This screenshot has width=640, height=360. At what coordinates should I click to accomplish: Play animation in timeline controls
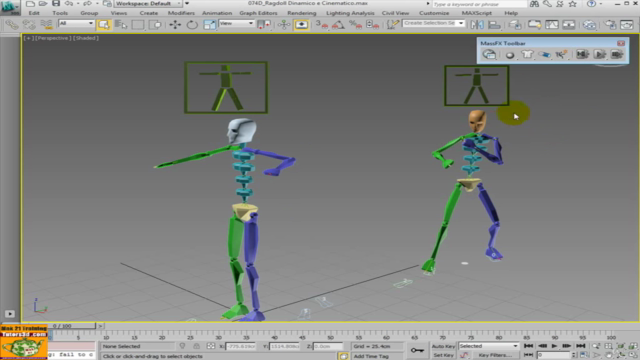tap(554, 346)
